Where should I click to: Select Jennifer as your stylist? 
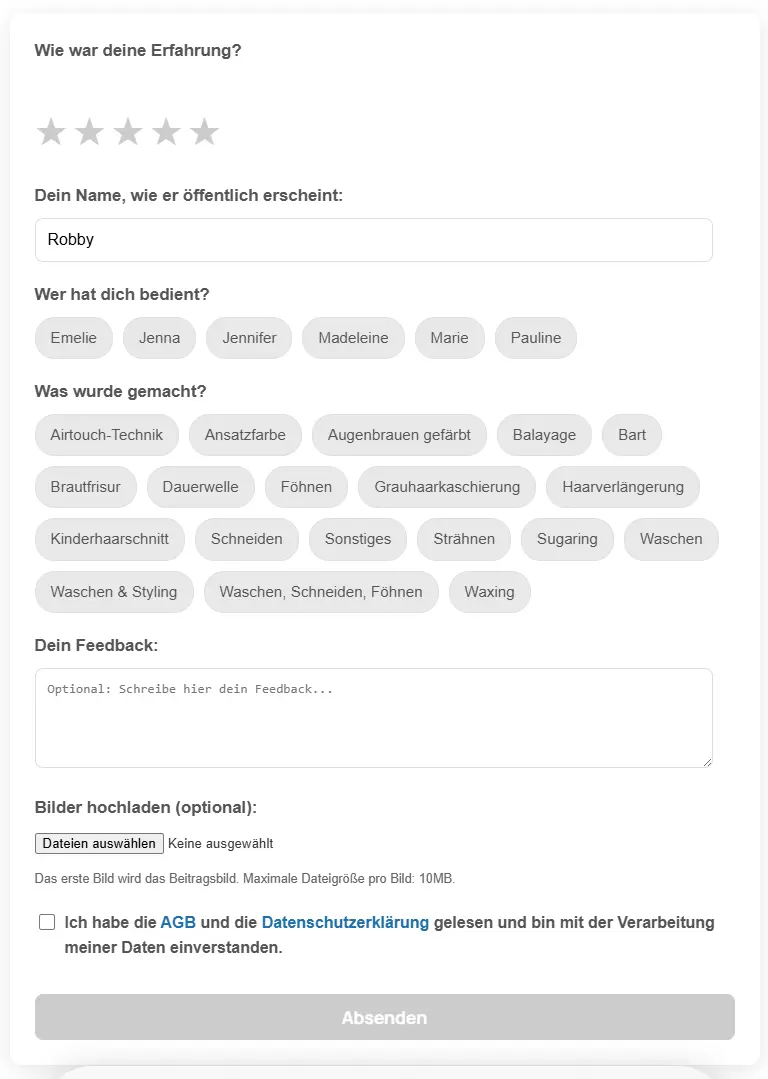(249, 338)
